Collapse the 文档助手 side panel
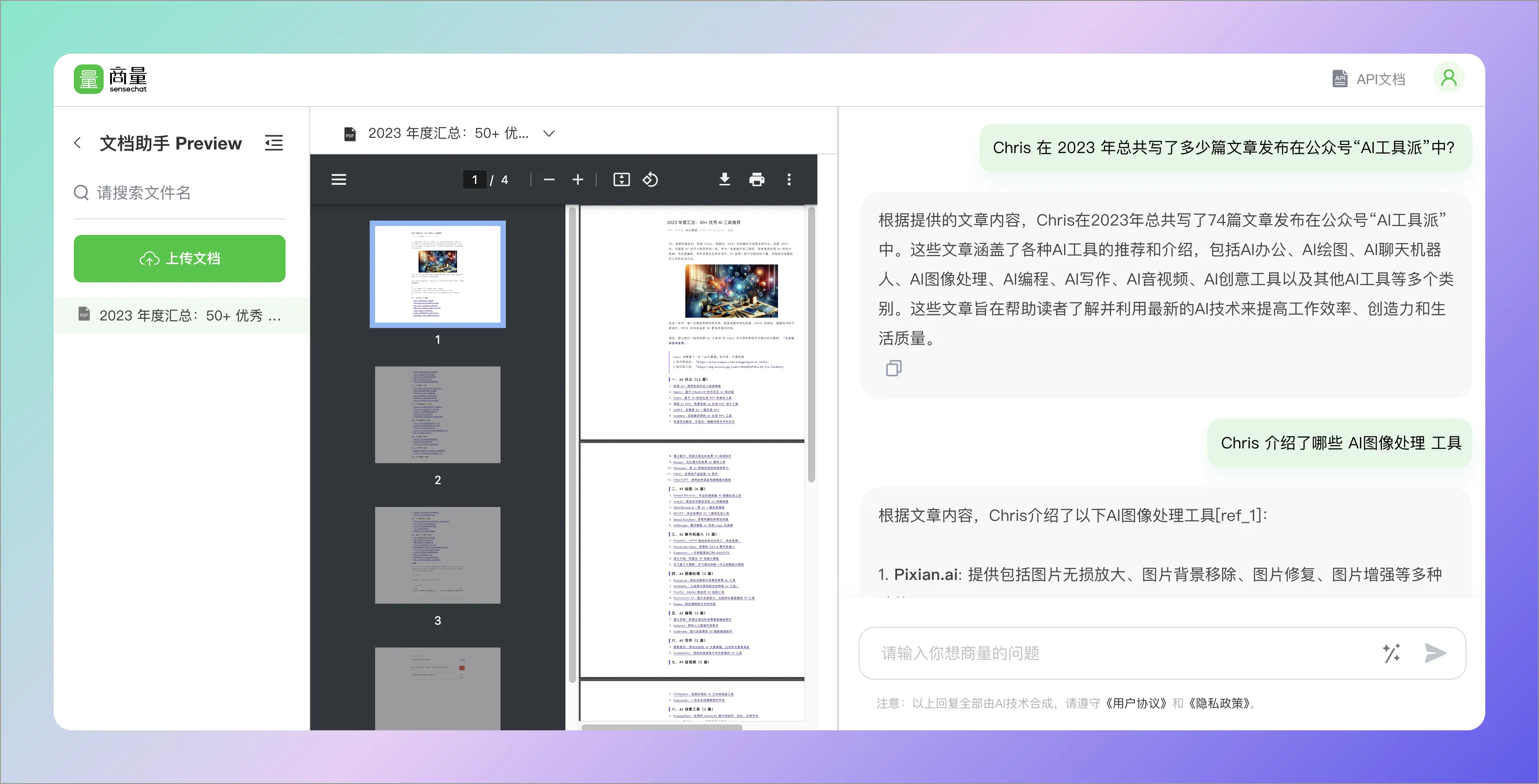The height and width of the screenshot is (784, 1539). [274, 143]
